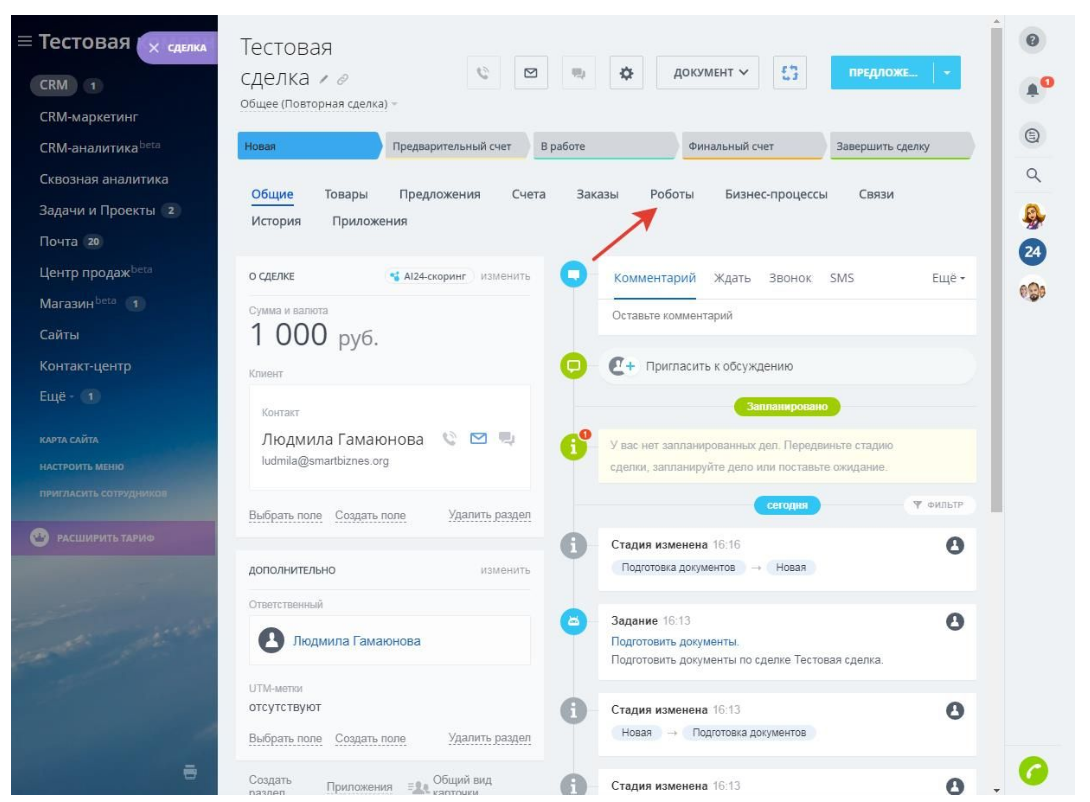Open notifications bell icon

[x=1032, y=89]
